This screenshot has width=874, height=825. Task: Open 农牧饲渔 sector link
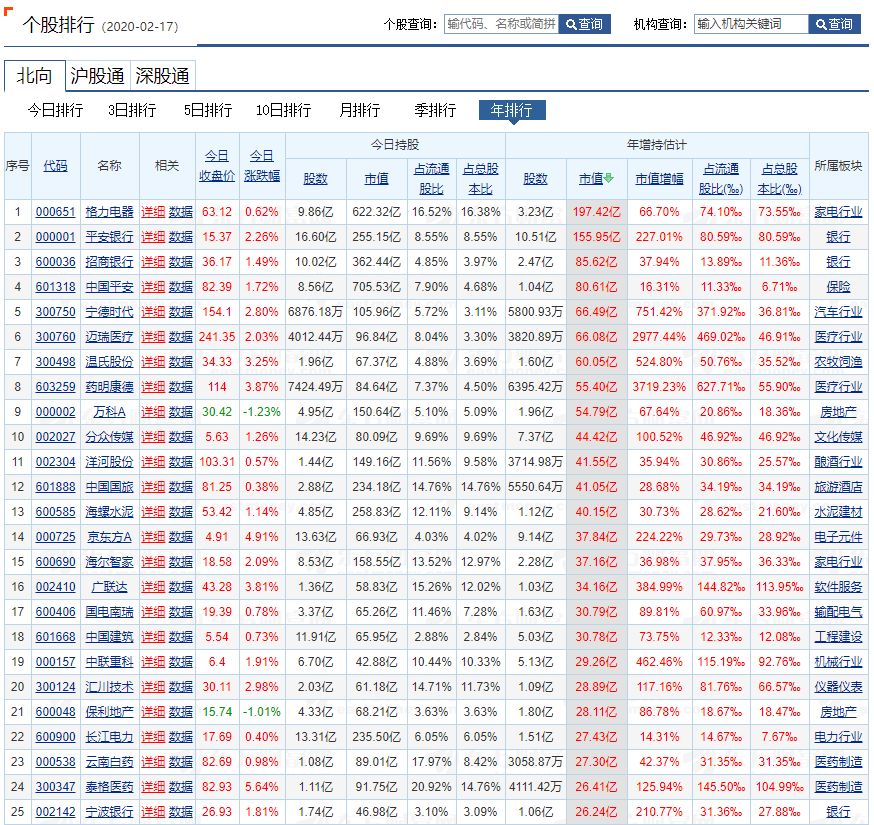838,362
